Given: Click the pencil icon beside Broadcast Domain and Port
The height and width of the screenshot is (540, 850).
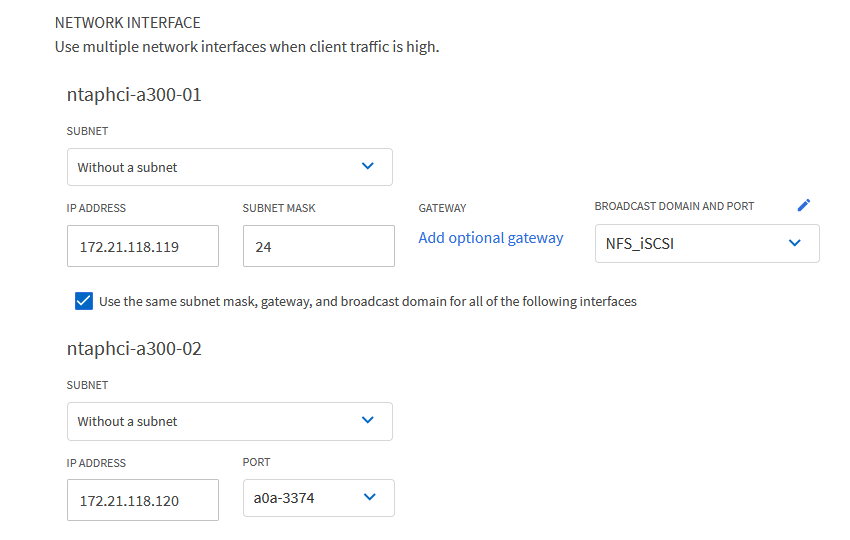Looking at the screenshot, I should (804, 205).
